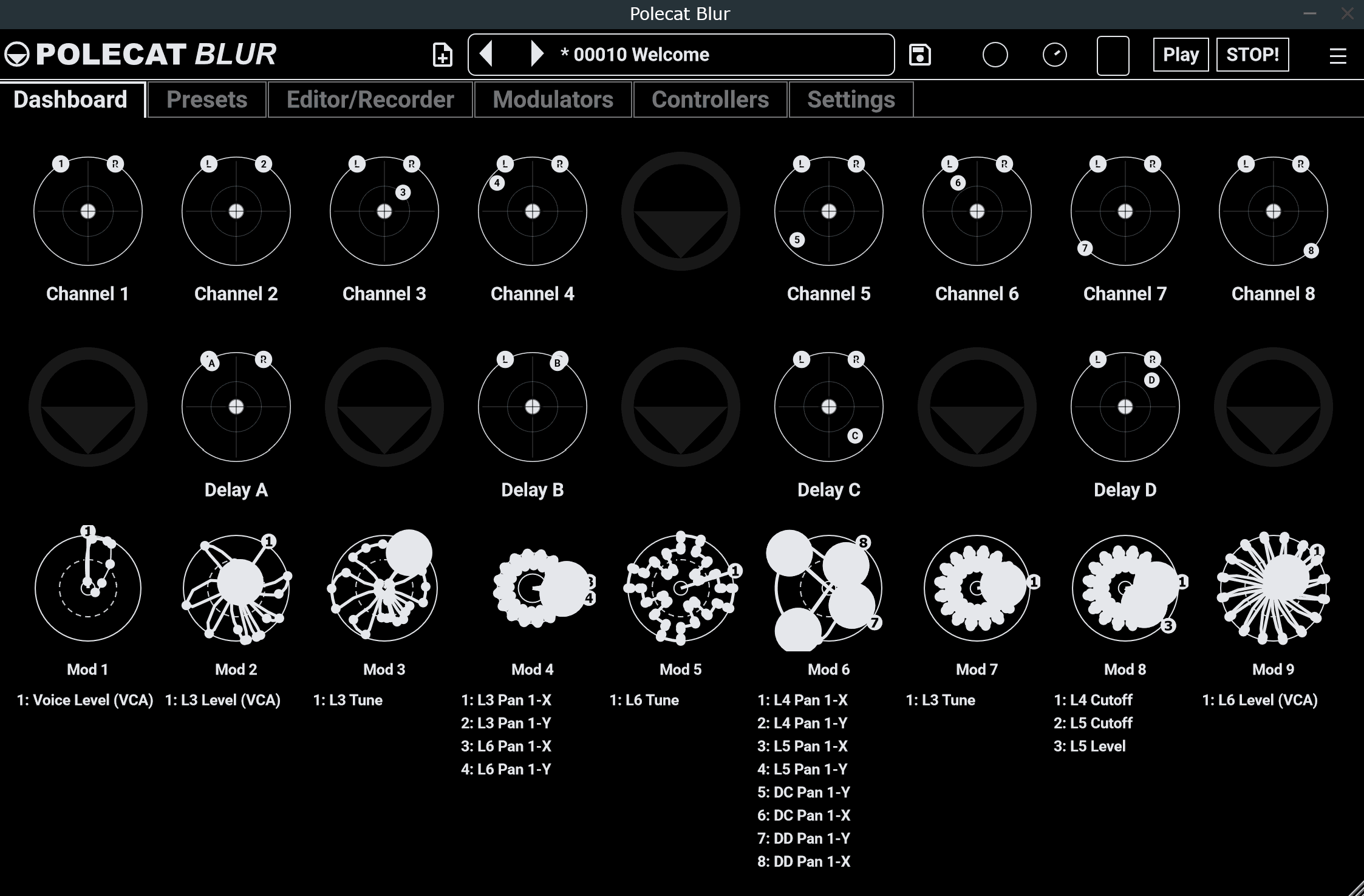
Task: Click '3: L5 Level' under Mod 8
Action: tap(1089, 746)
